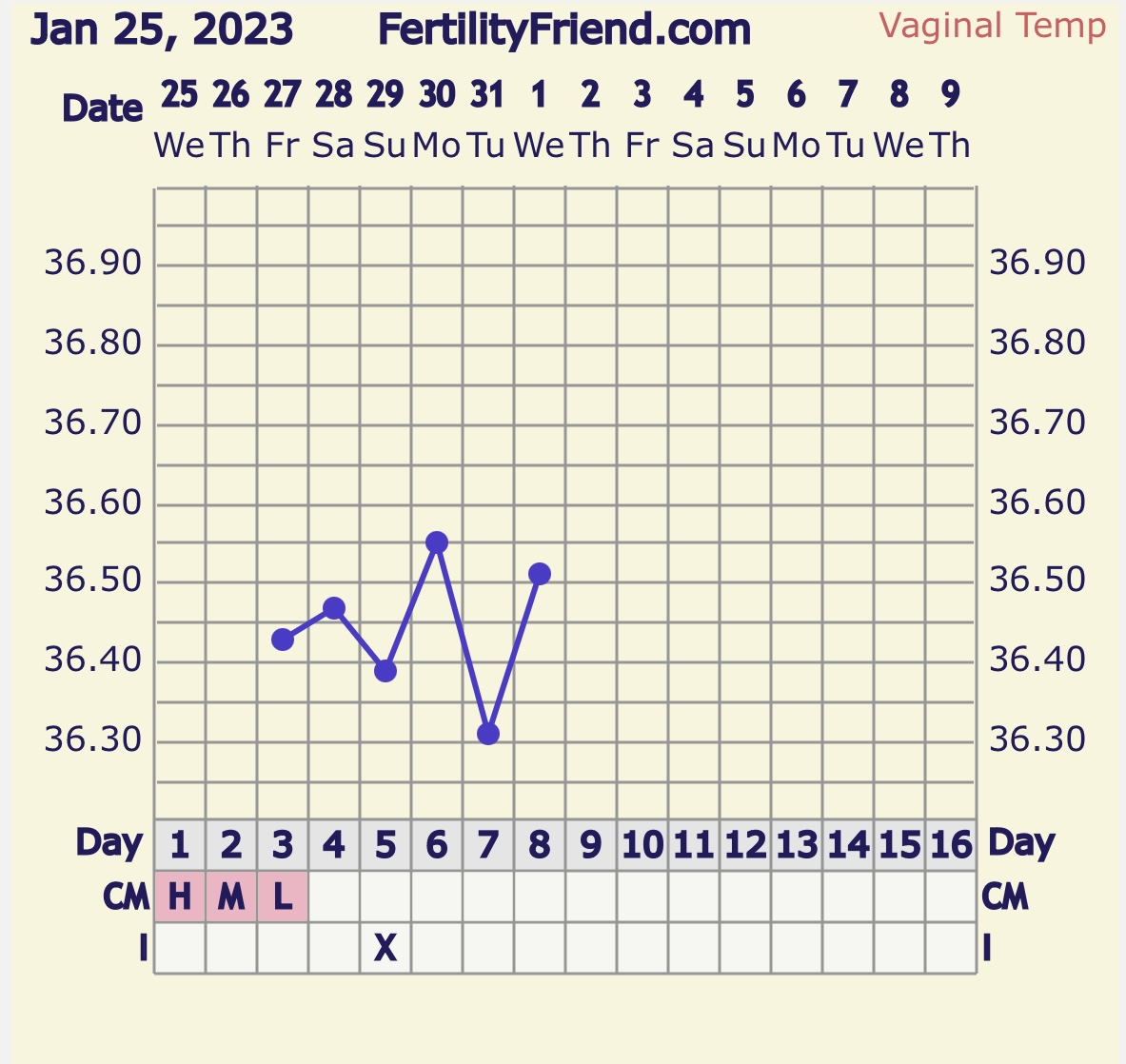Click the X mark in the I row
The width and height of the screenshot is (1126, 1064).
pos(385,948)
